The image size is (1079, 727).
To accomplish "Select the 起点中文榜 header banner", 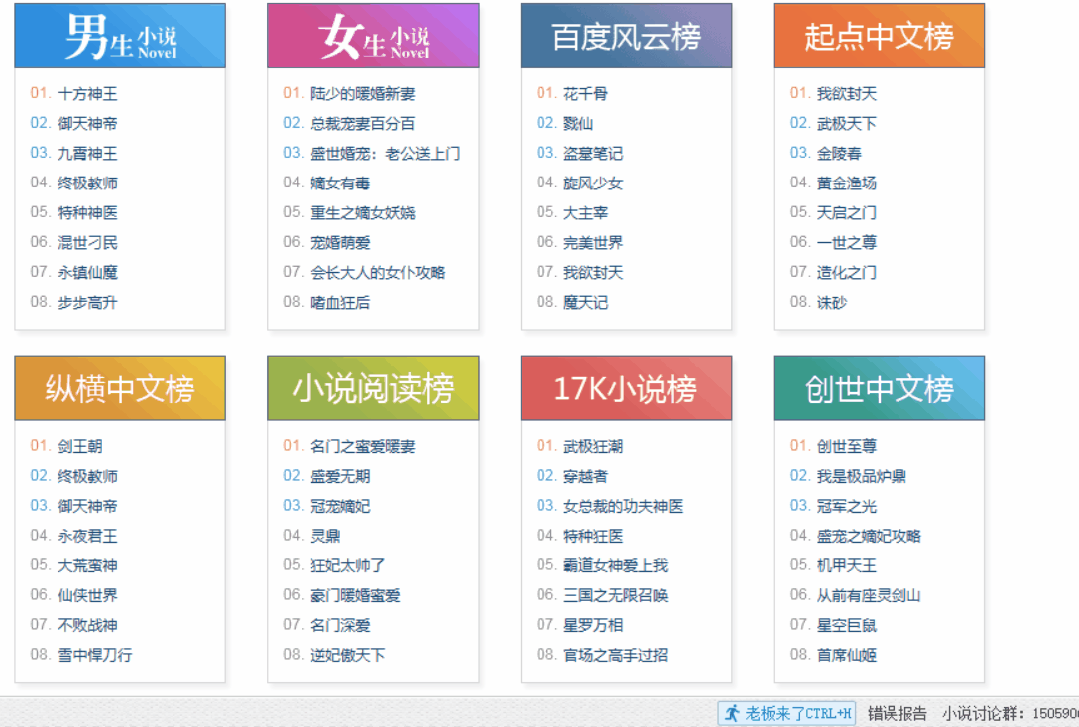I will [879, 36].
